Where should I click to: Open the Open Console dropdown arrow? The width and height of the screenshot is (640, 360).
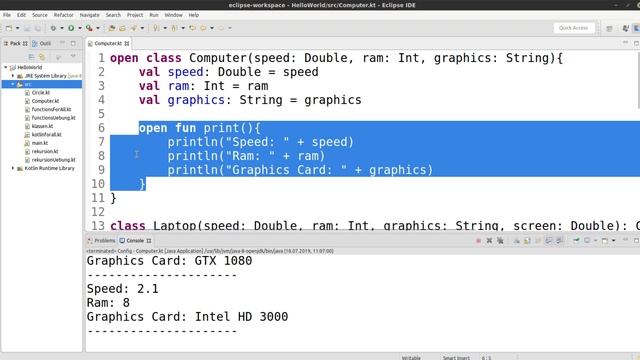[x=613, y=241]
